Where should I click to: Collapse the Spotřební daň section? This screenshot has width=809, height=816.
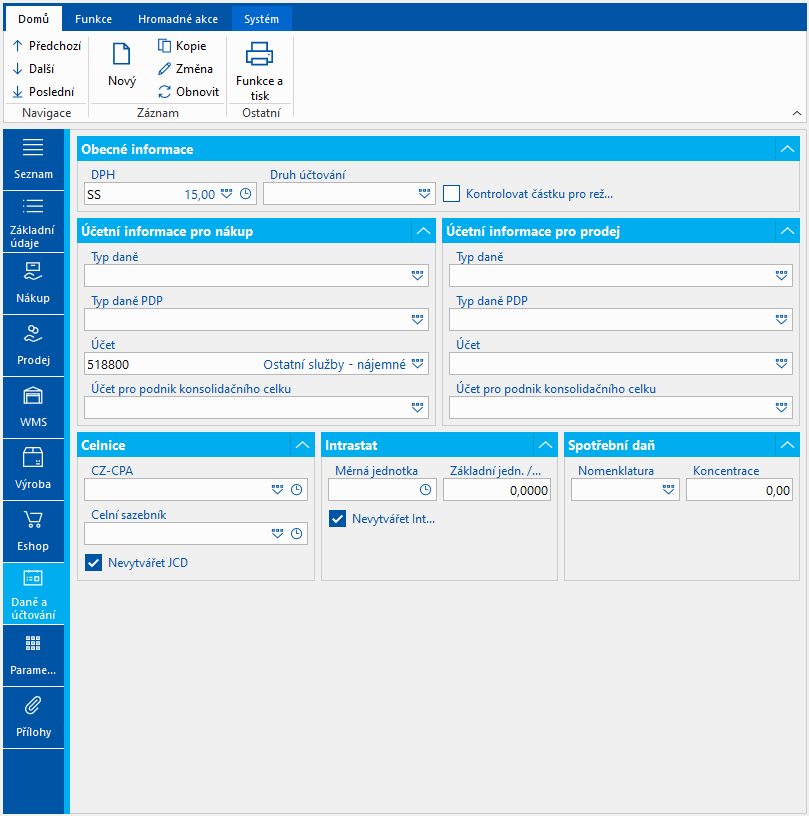coord(787,445)
